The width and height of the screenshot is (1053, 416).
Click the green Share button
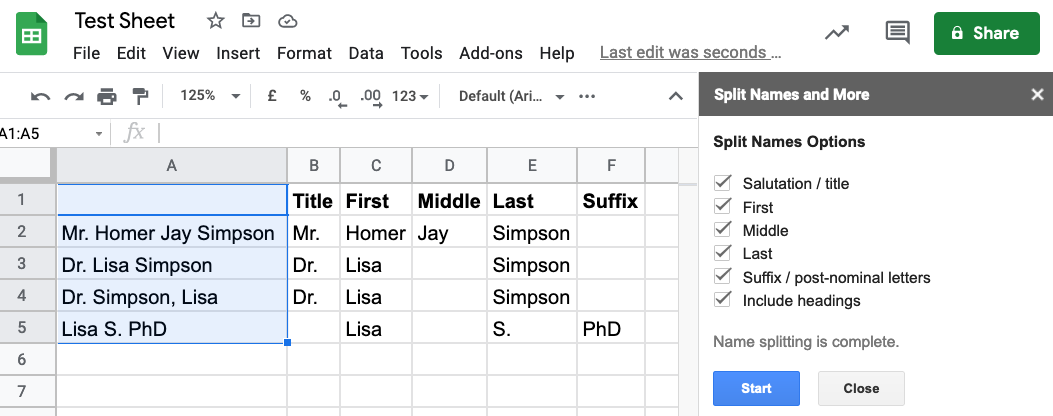tap(987, 33)
